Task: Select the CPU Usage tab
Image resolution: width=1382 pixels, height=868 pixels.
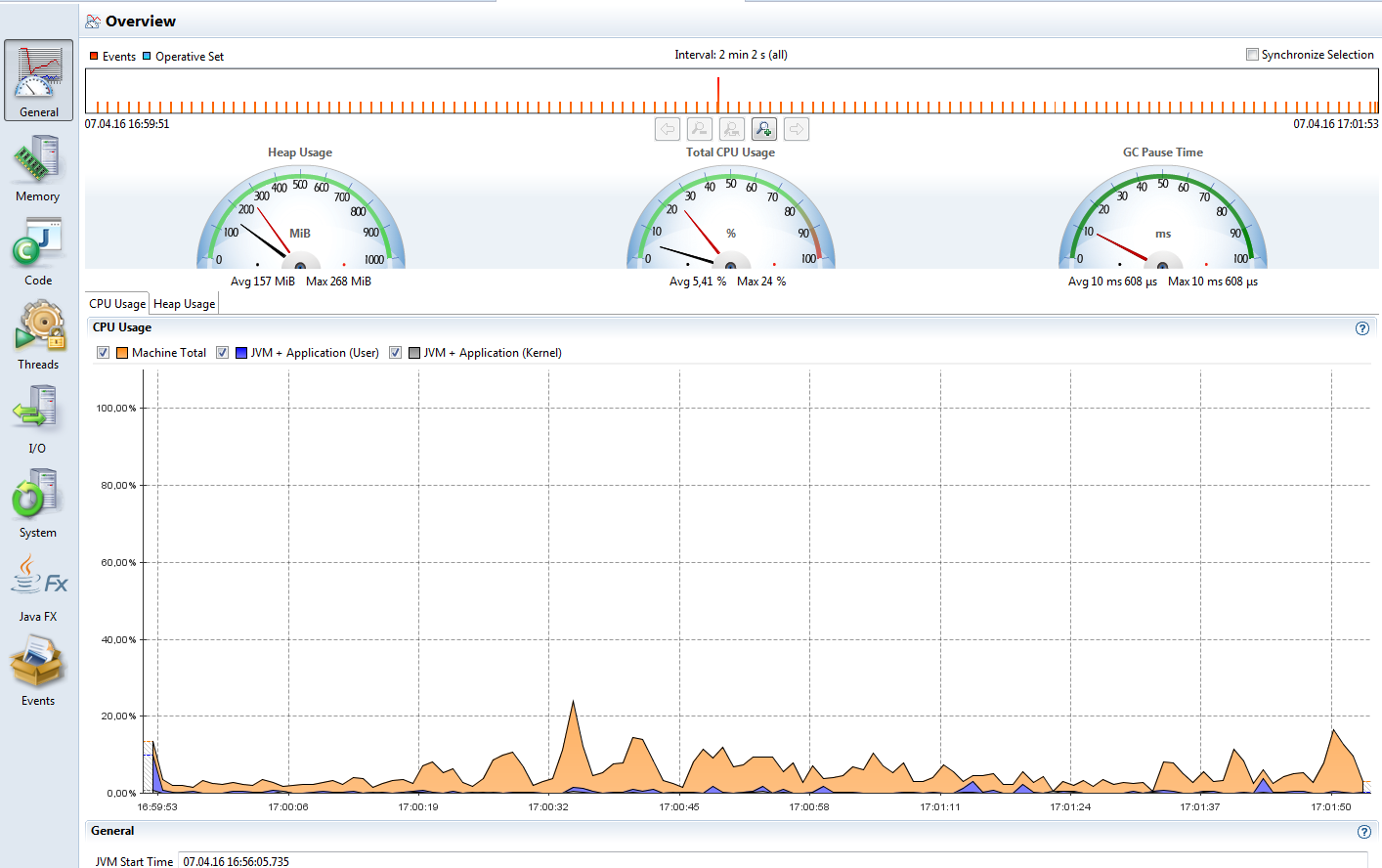Action: [x=116, y=304]
